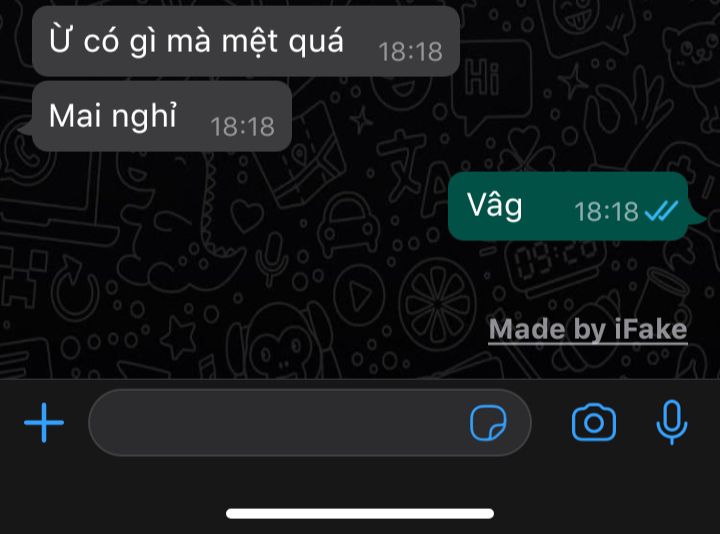Click the lemon slice wallpaper doodle
This screenshot has height=534, width=720.
pos(437,304)
